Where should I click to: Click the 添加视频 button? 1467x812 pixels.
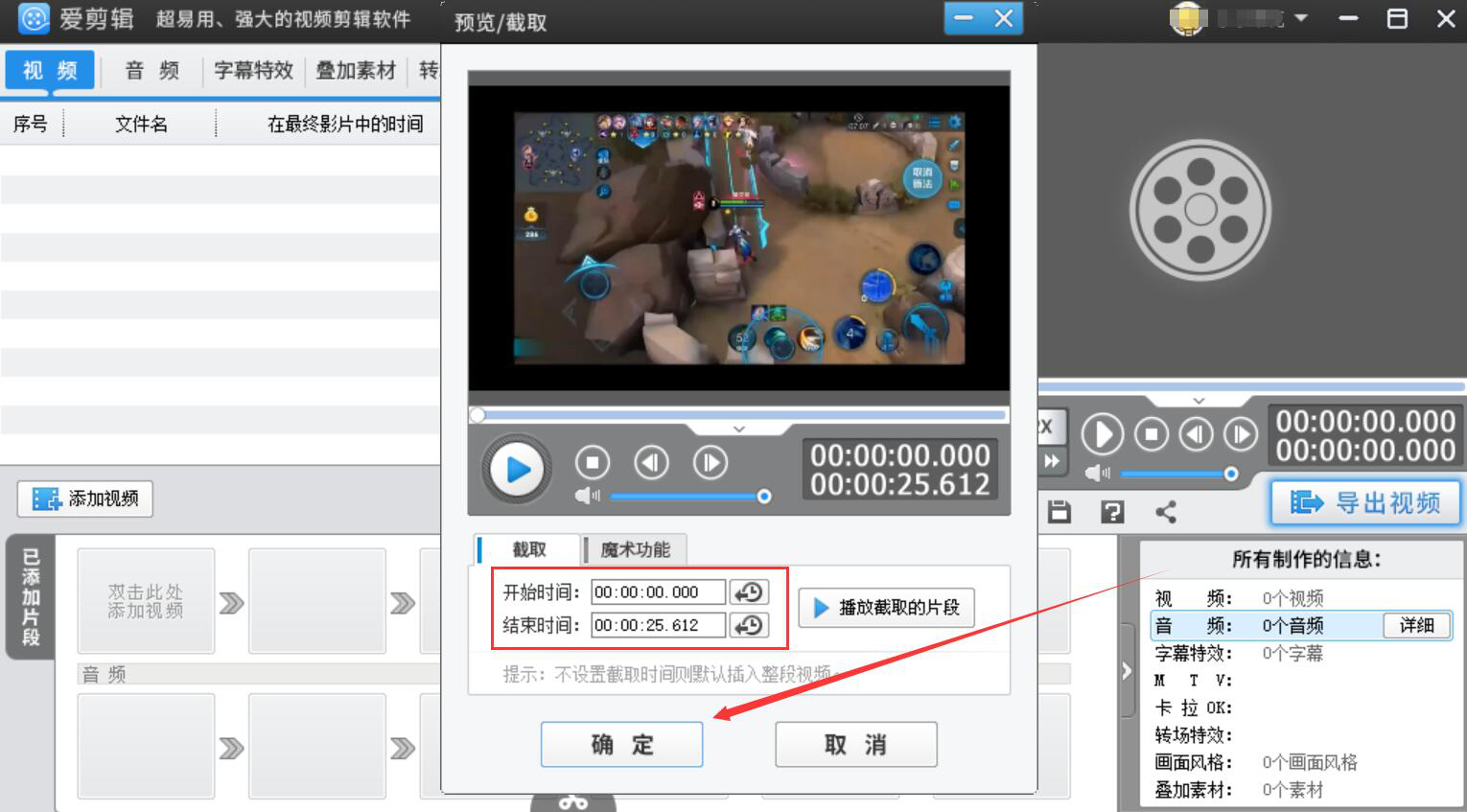click(x=85, y=499)
